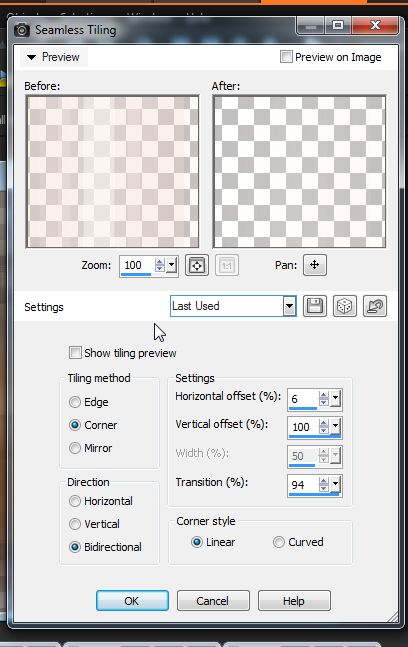Viewport: 408px width, 647px height.
Task: Open the Zoom value dropdown arrow
Action: click(x=172, y=265)
